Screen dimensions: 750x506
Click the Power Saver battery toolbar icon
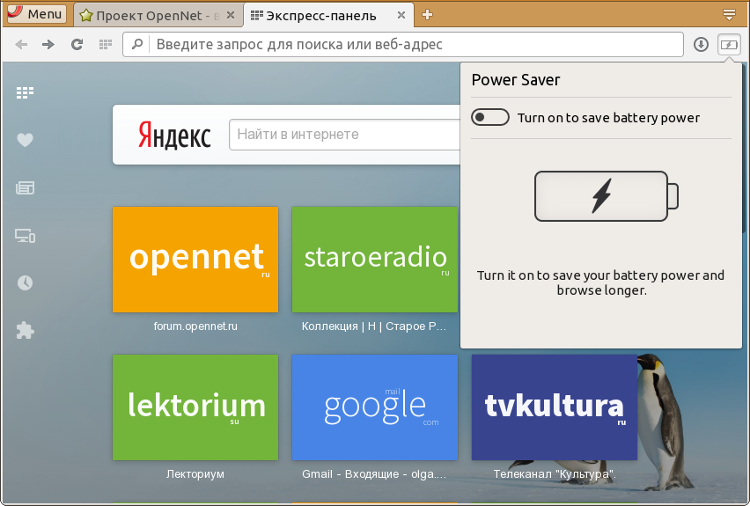(x=729, y=44)
